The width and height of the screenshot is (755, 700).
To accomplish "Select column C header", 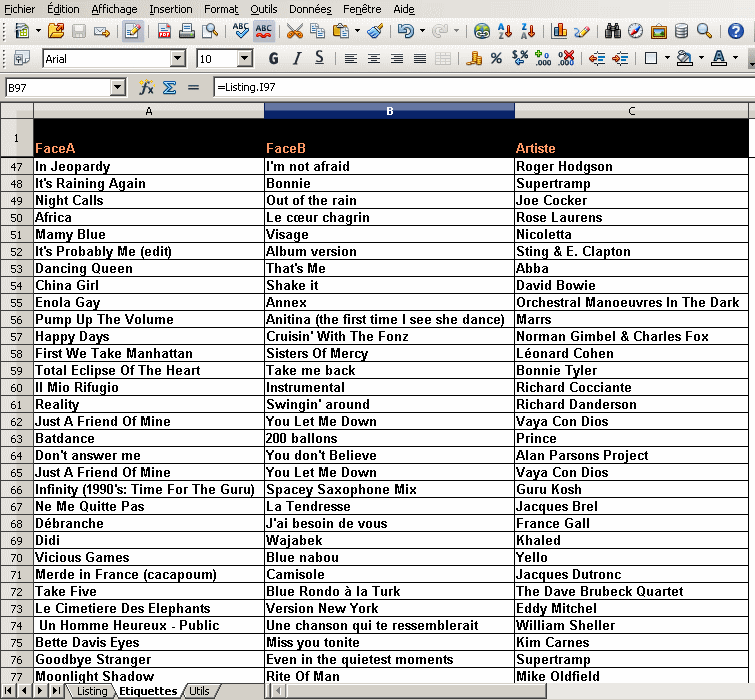I will 631,111.
